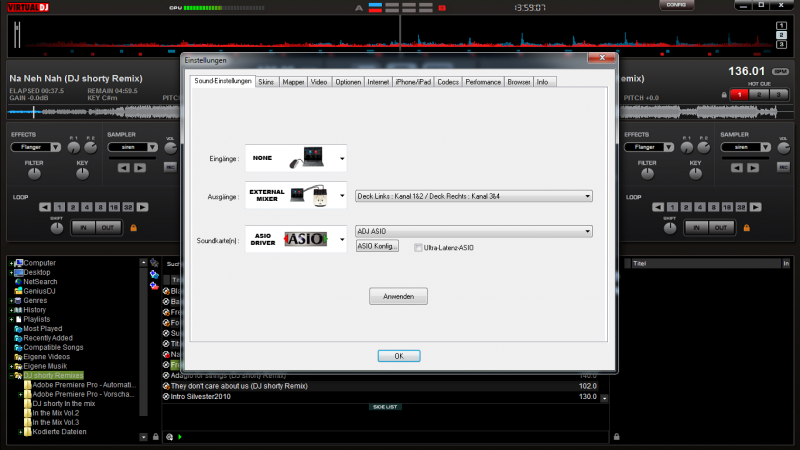
Task: Select the NetSearch folder in browser
Action: [x=40, y=282]
